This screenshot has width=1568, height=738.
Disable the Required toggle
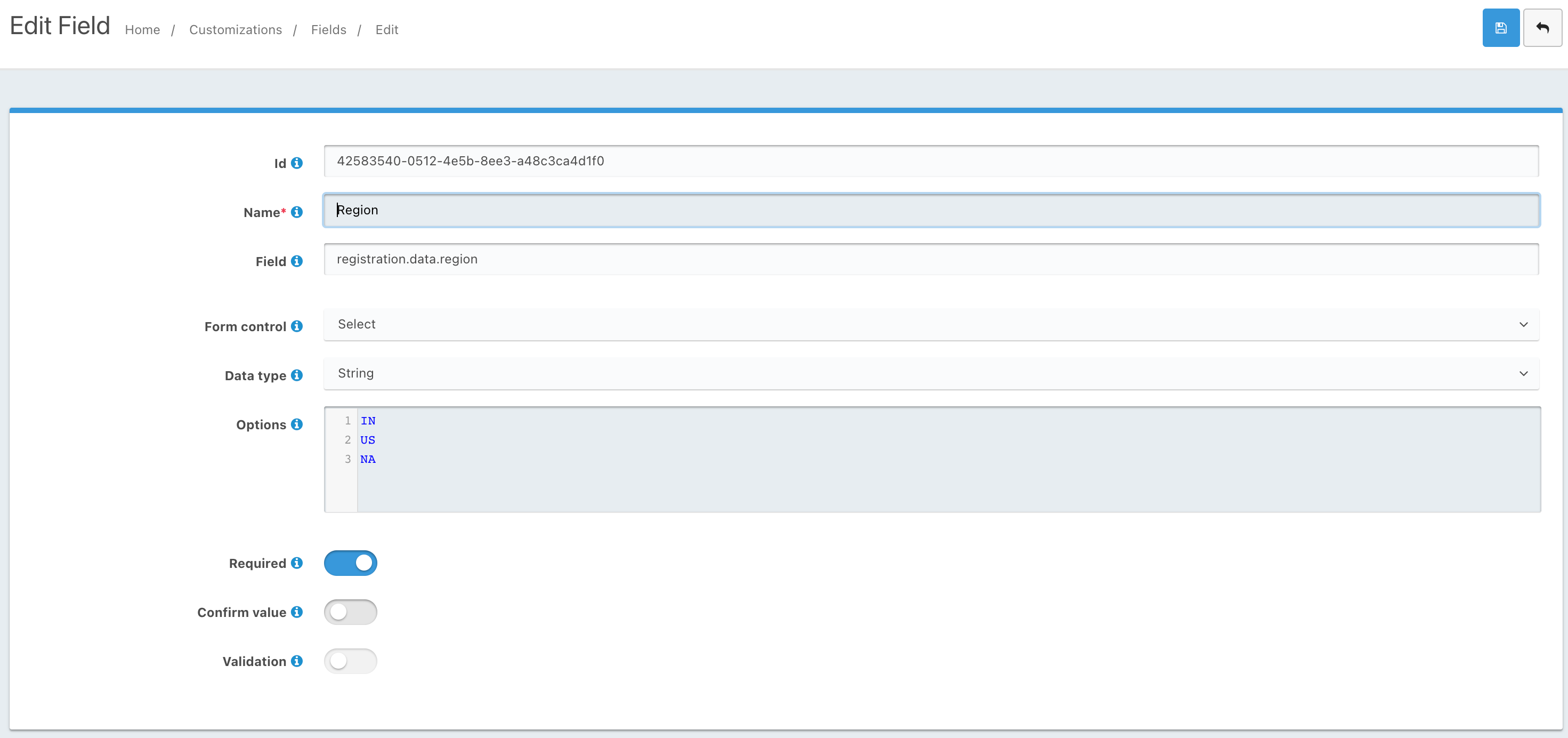pos(350,563)
